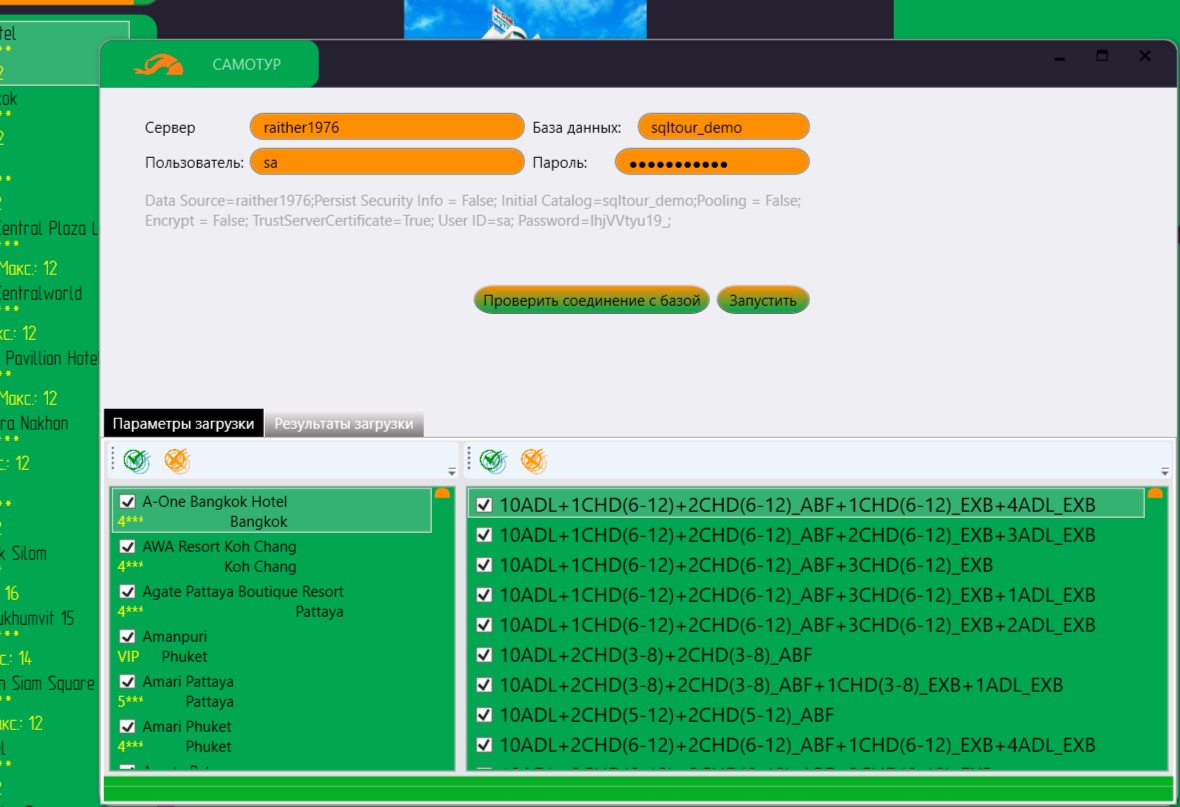Open the accommodations toolbar overflow dropdown arrow

pyautogui.click(x=1164, y=472)
